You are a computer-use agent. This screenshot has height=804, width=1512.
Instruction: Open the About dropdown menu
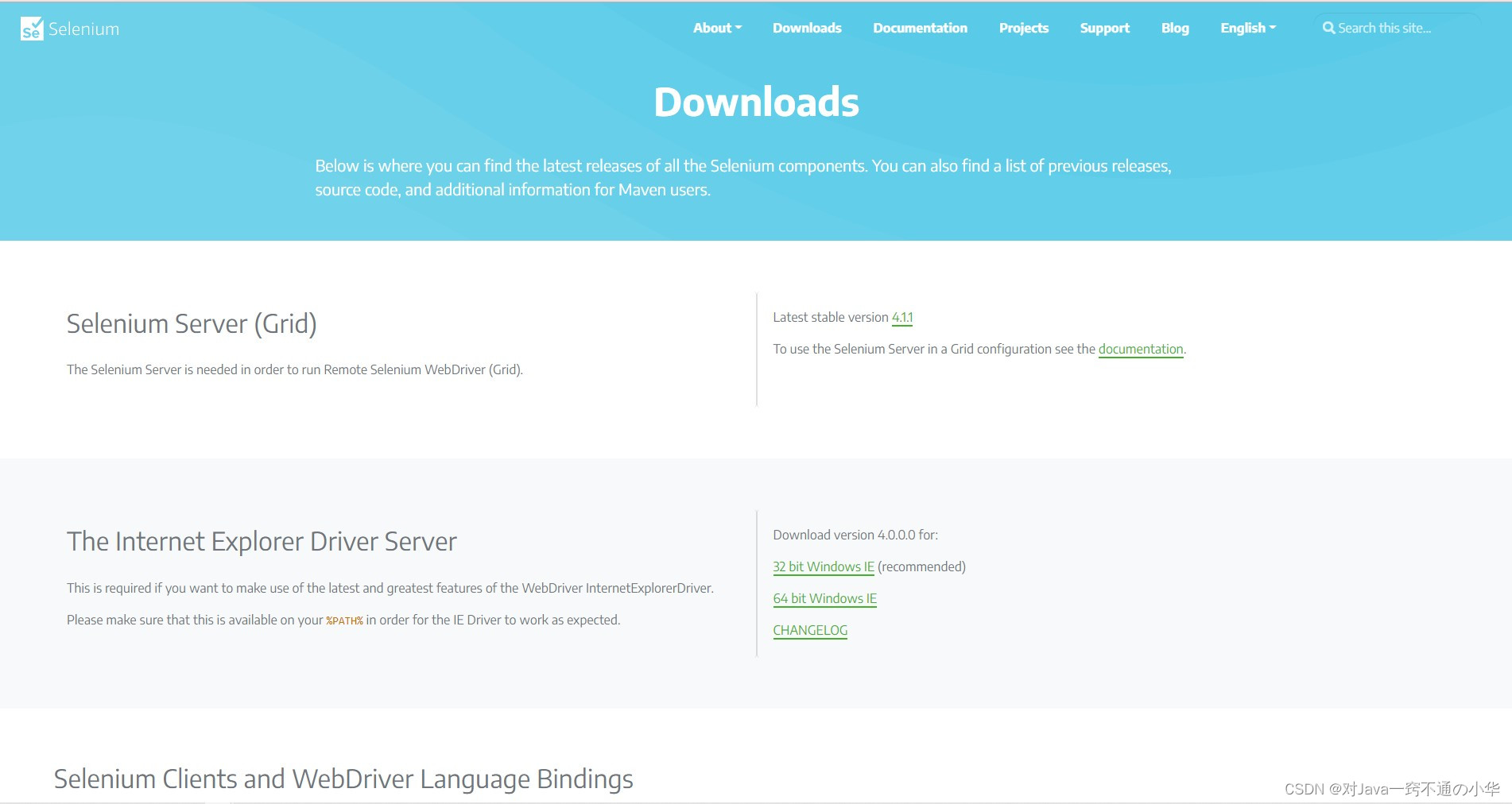(715, 28)
